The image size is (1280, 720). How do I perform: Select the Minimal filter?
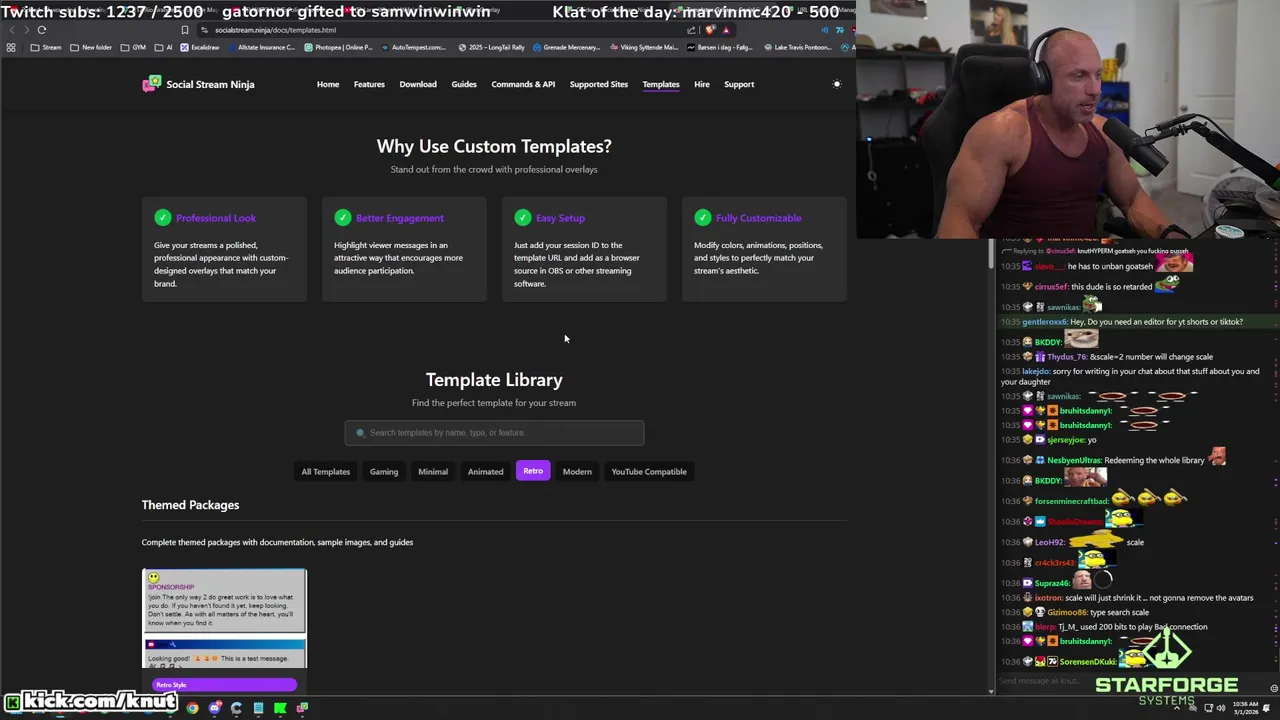pyautogui.click(x=433, y=471)
